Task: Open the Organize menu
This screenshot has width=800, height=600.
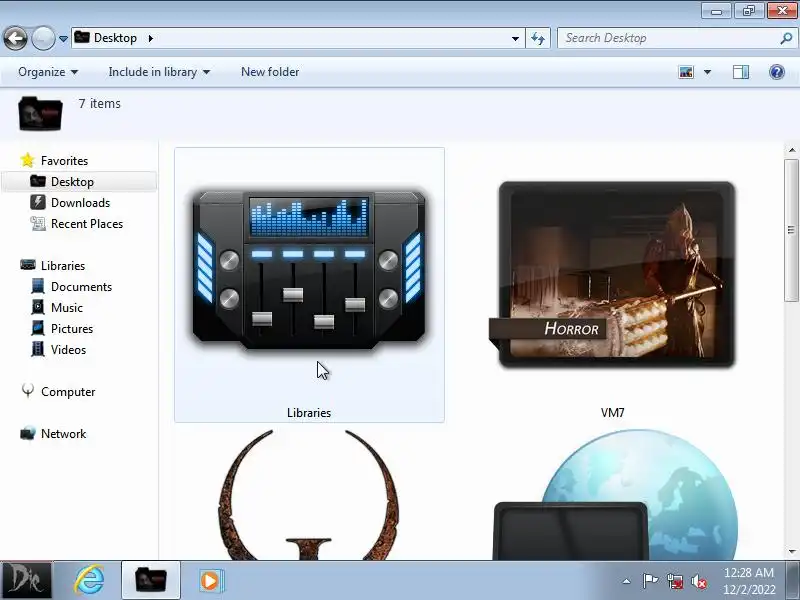Action: tap(48, 72)
